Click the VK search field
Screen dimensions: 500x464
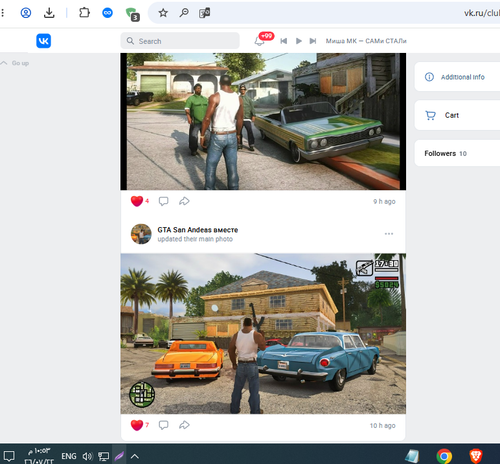[x=180, y=41]
